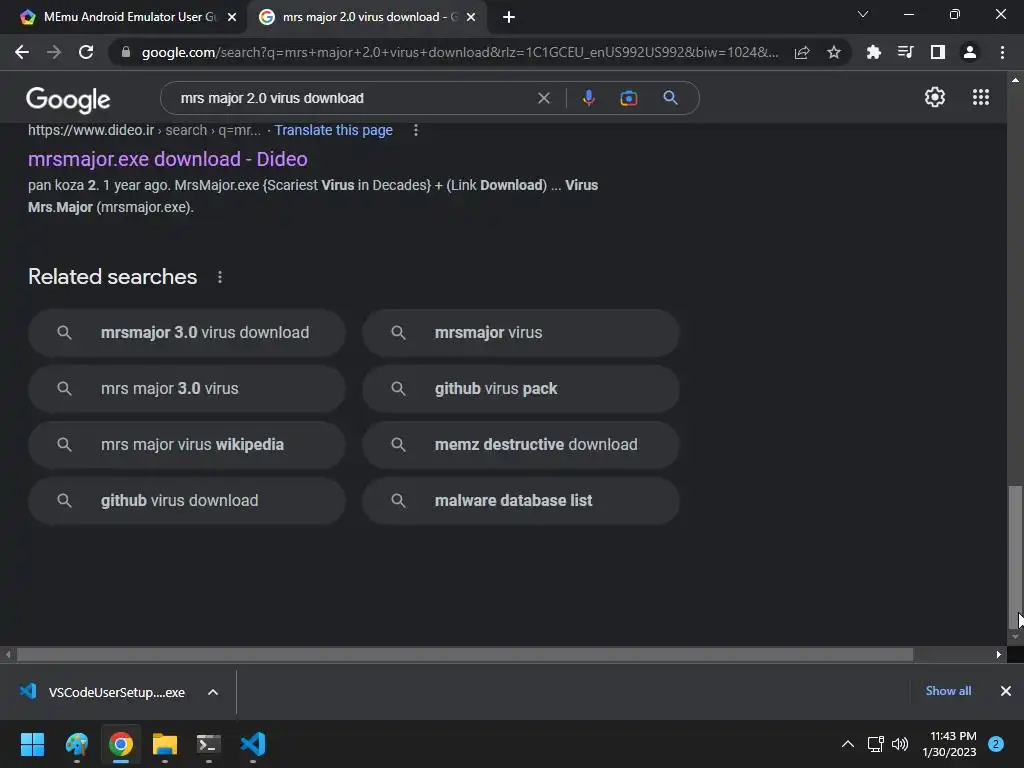The width and height of the screenshot is (1024, 768).
Task: Open the colorful globe app in taskbar
Action: (76, 744)
